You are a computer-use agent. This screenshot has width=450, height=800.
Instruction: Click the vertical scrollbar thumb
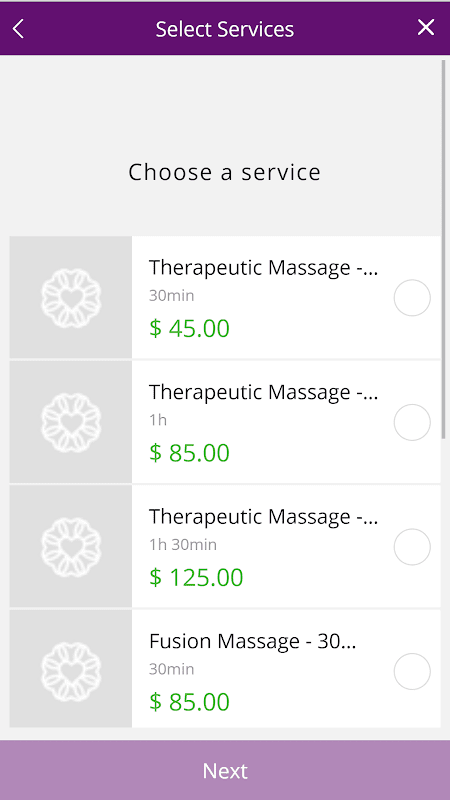444,249
